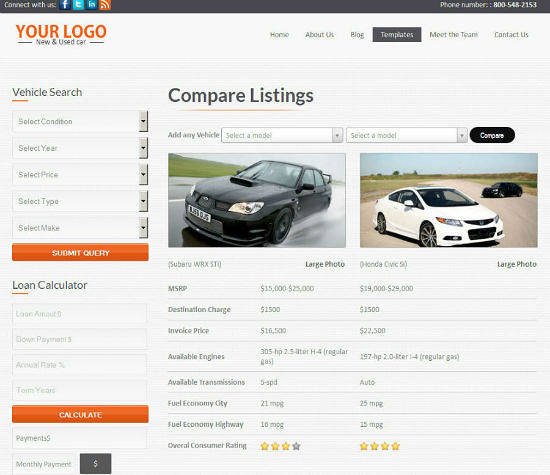The image size is (550, 475).
Task: Go to the Home menu item
Action: click(279, 35)
